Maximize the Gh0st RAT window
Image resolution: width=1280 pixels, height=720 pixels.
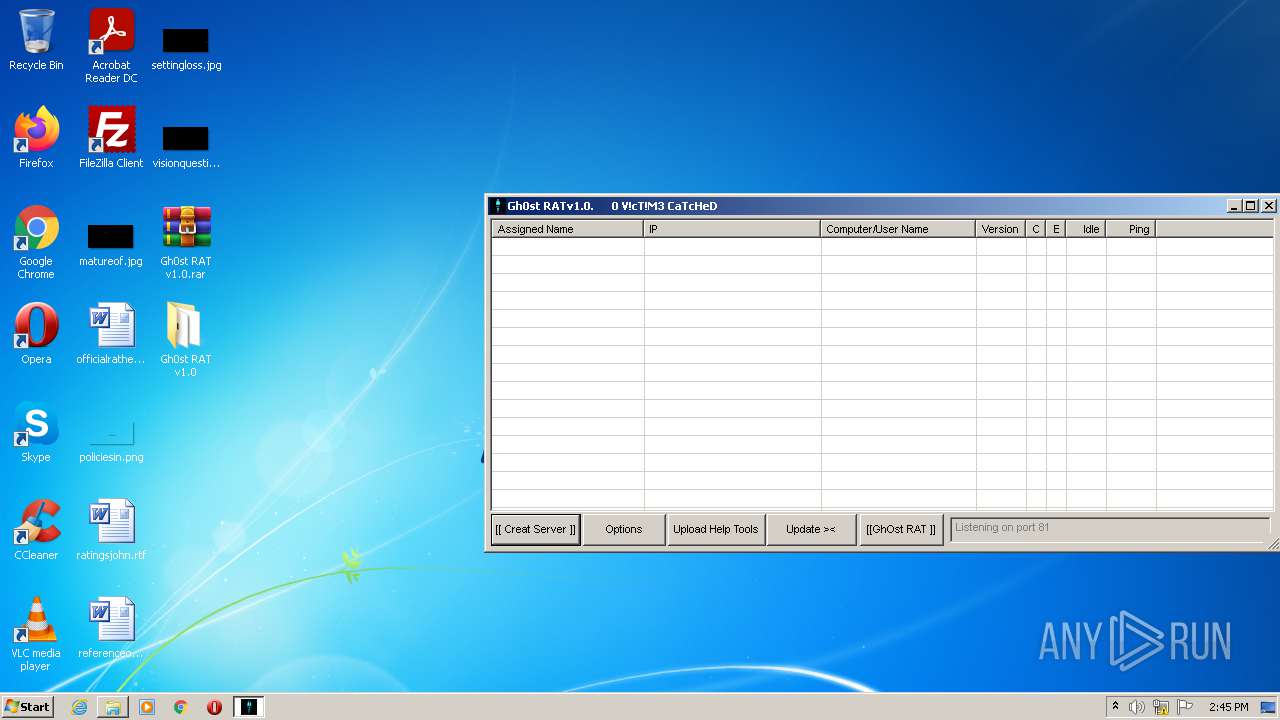coord(1250,206)
